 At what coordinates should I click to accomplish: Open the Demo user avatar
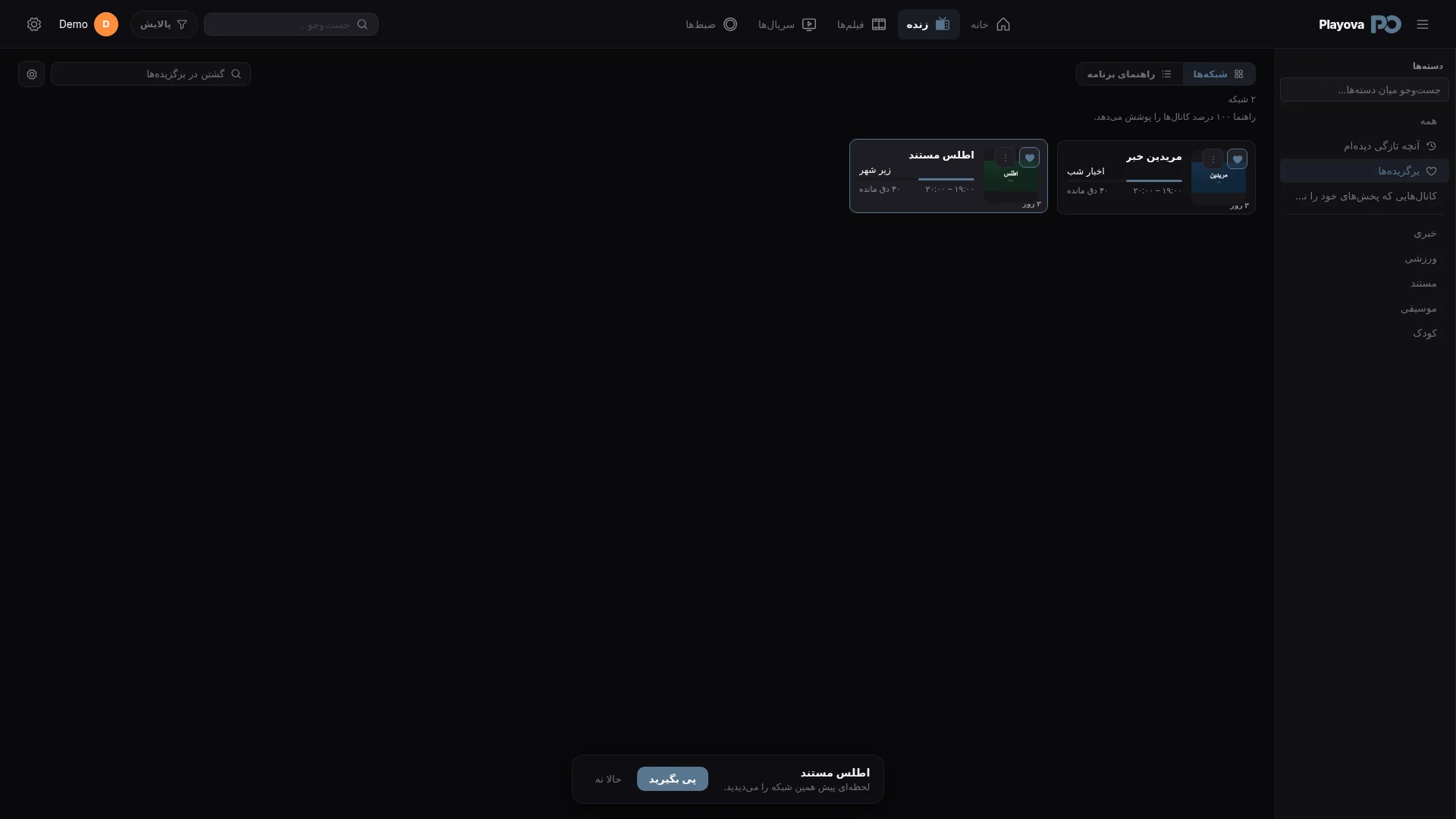coord(106,24)
